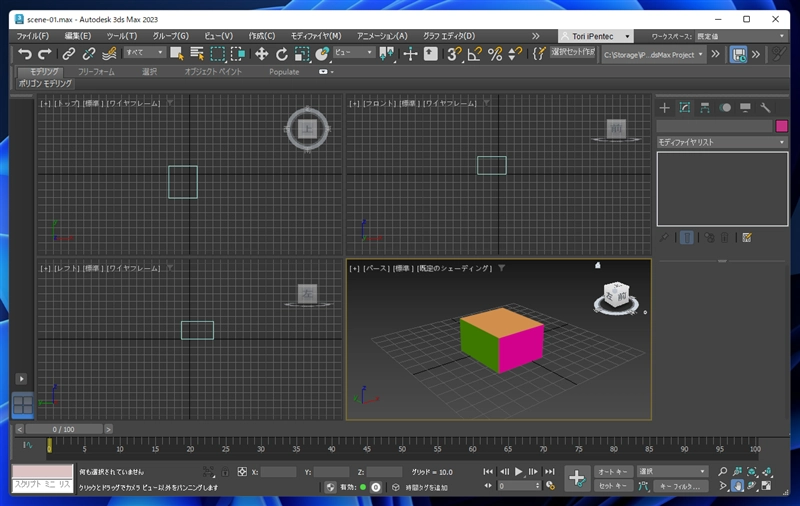Viewport: 800px width, 506px height.
Task: Click the Select and Place tool
Action: click(322, 54)
